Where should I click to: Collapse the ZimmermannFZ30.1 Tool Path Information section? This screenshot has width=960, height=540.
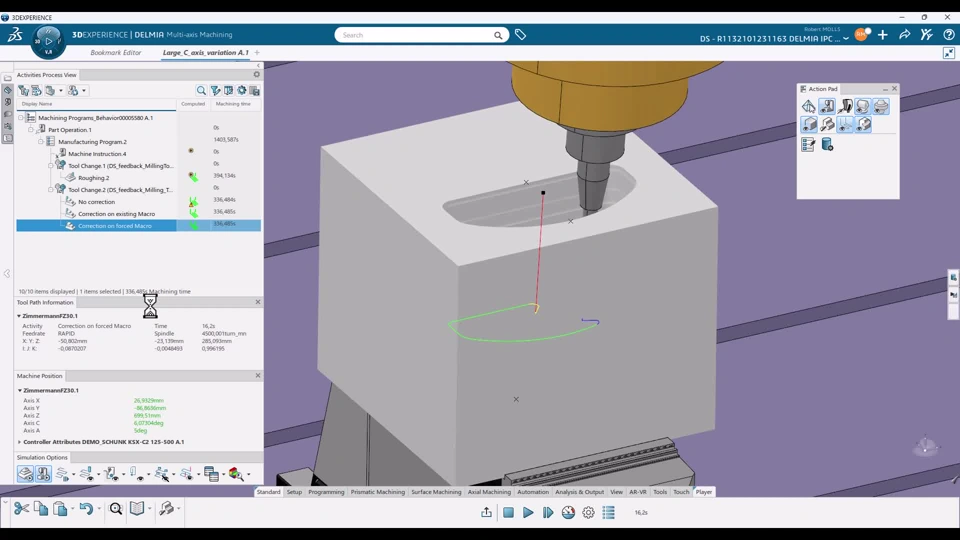point(19,316)
